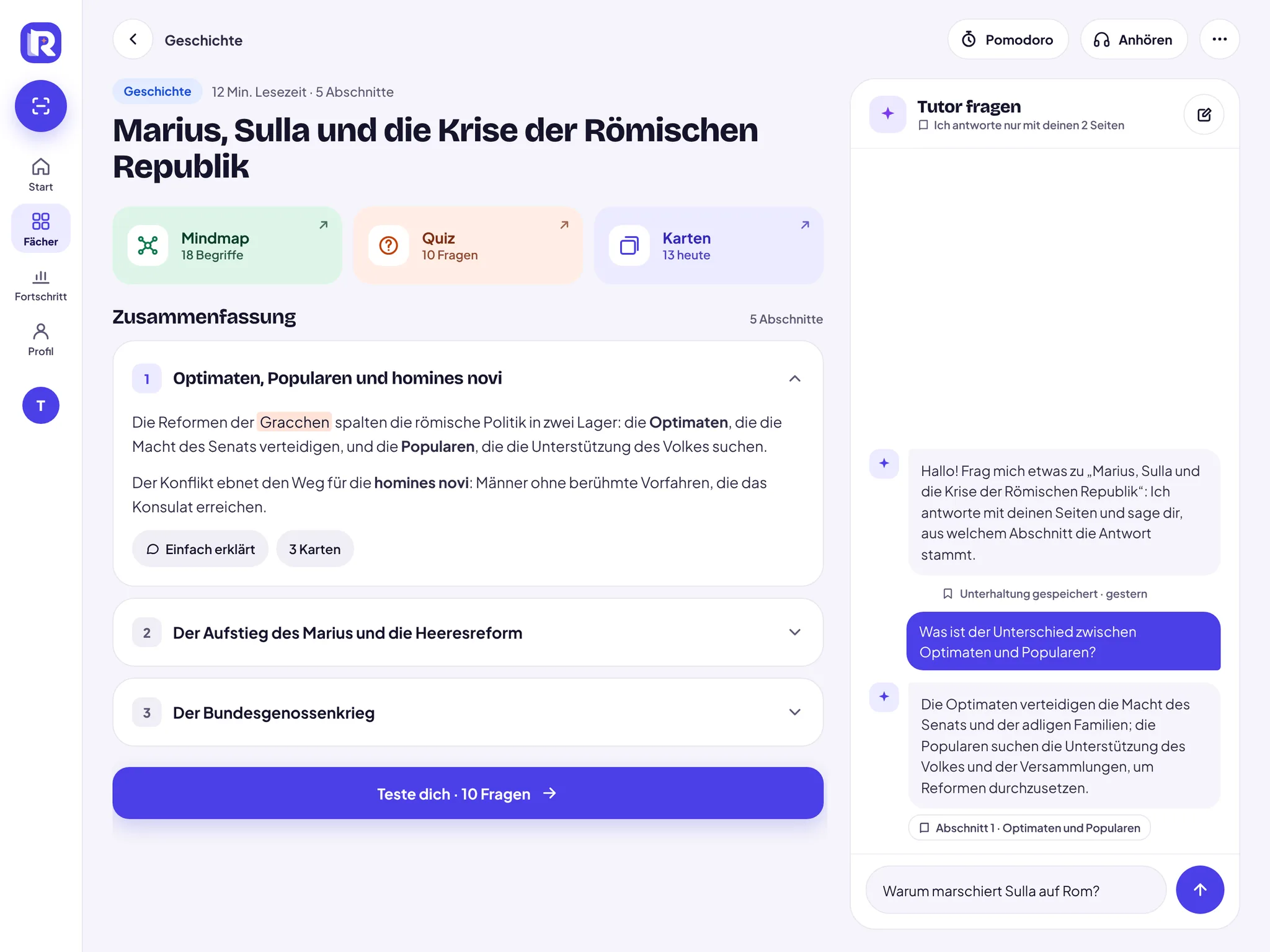Click the Tutor fragen sparkle icon

(x=887, y=114)
